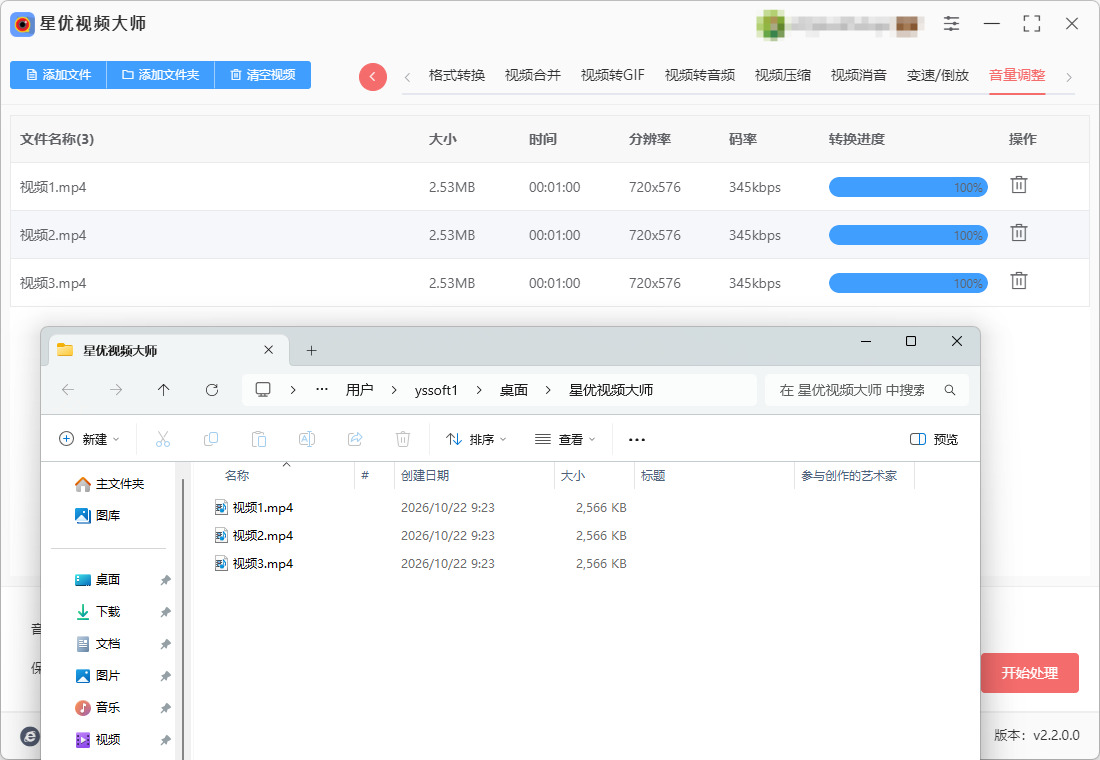
Task: Click the 添加文件夹 button
Action: 161,74
